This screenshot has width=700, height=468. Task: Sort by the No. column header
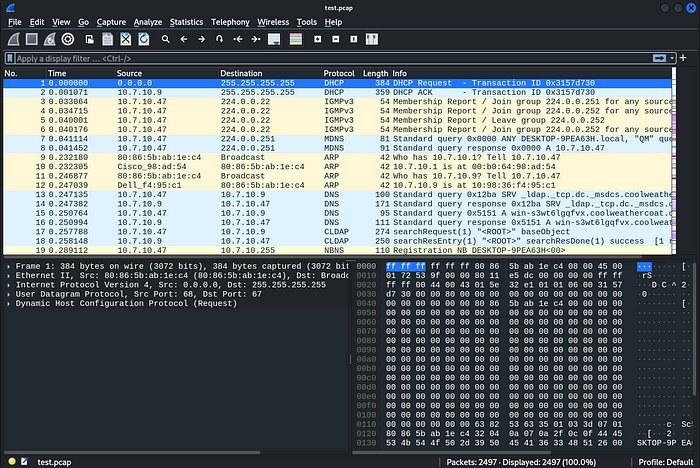tap(25, 73)
